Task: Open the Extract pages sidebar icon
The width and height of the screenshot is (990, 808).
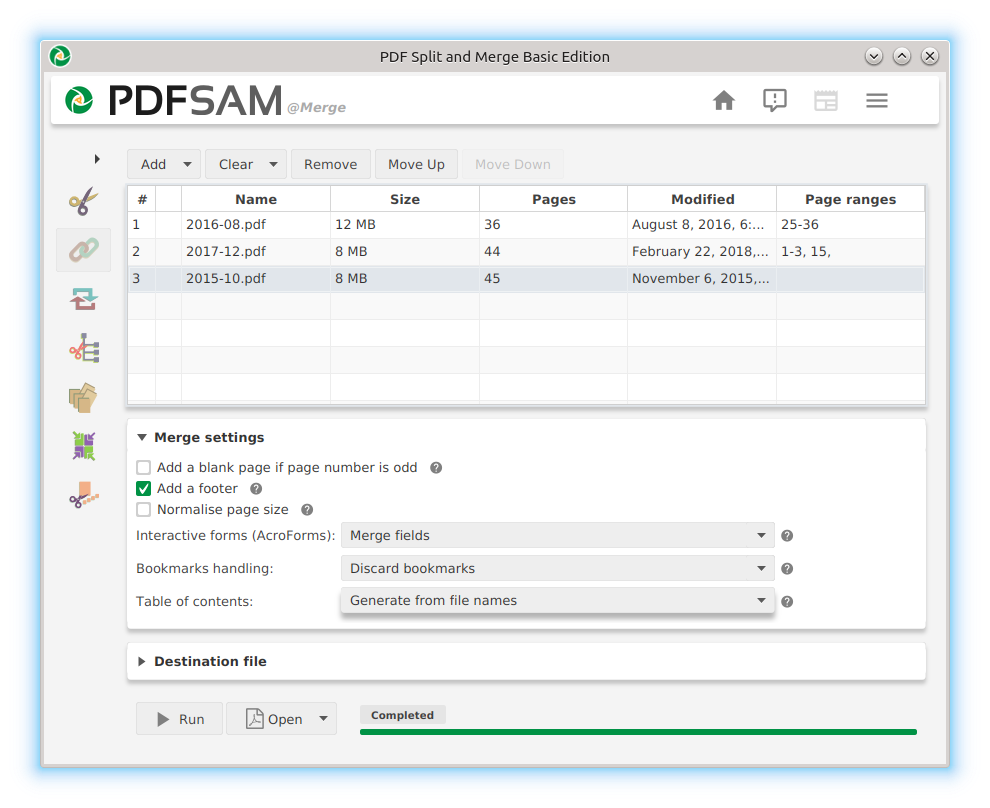Action: (83, 398)
